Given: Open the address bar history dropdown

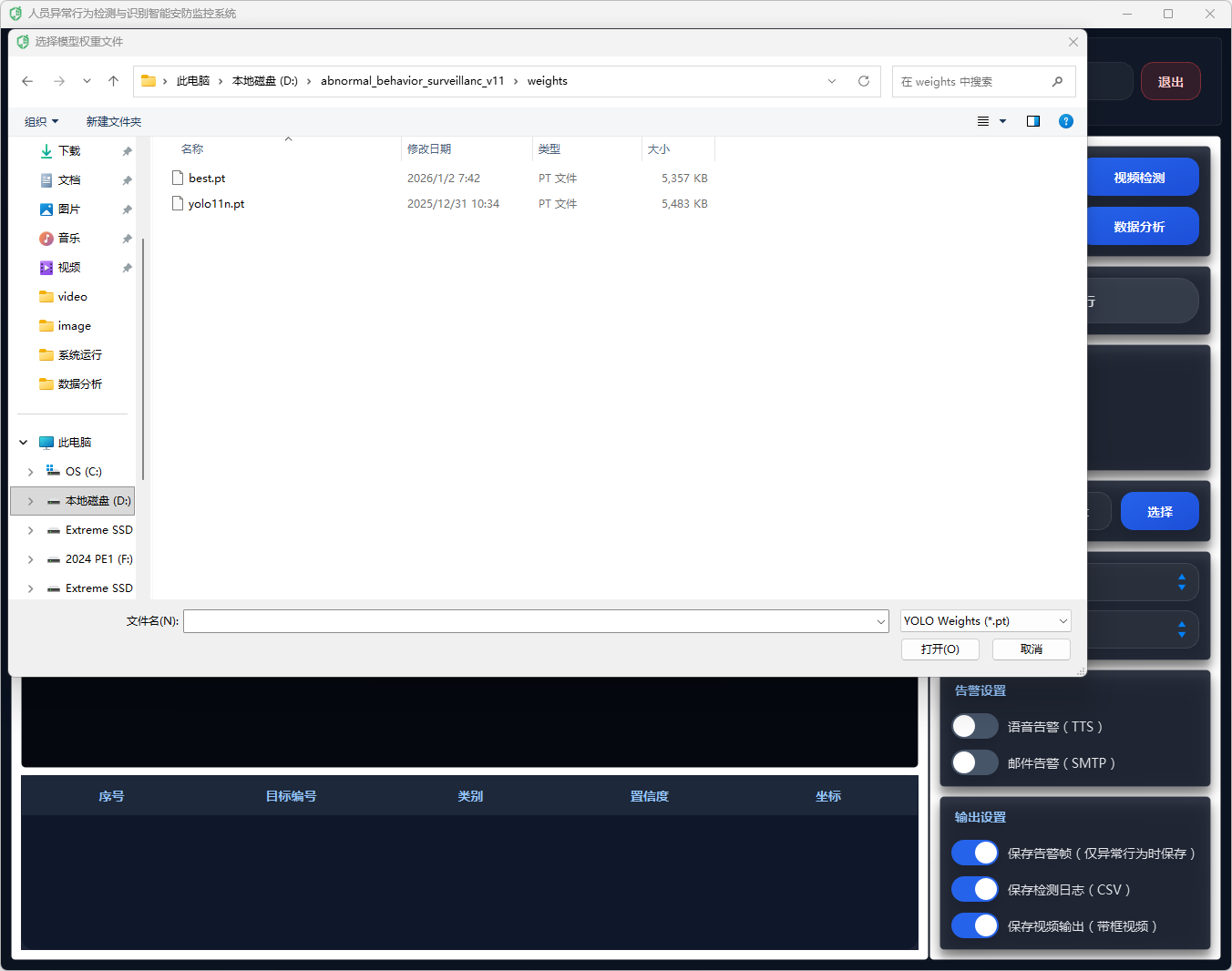Looking at the screenshot, I should [x=831, y=81].
